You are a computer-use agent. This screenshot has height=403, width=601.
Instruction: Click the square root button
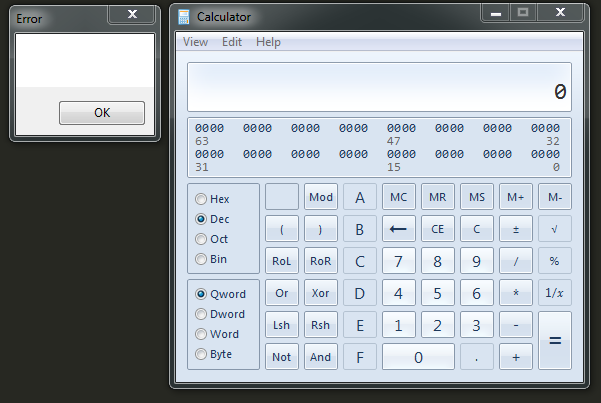555,229
